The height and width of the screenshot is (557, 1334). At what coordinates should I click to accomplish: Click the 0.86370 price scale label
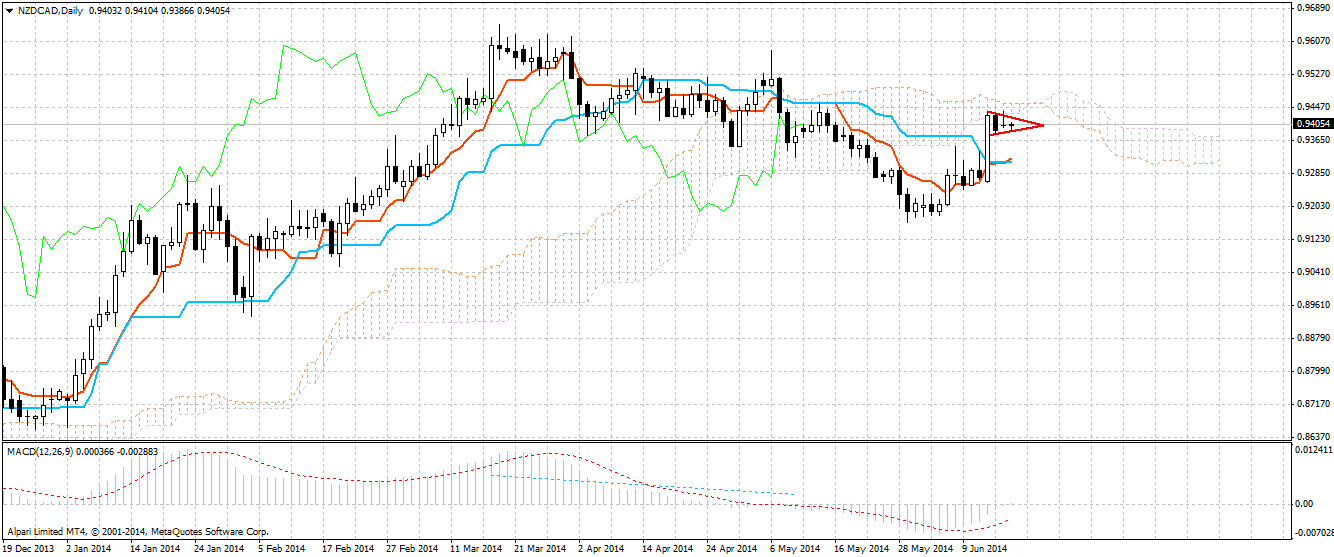(x=1311, y=437)
